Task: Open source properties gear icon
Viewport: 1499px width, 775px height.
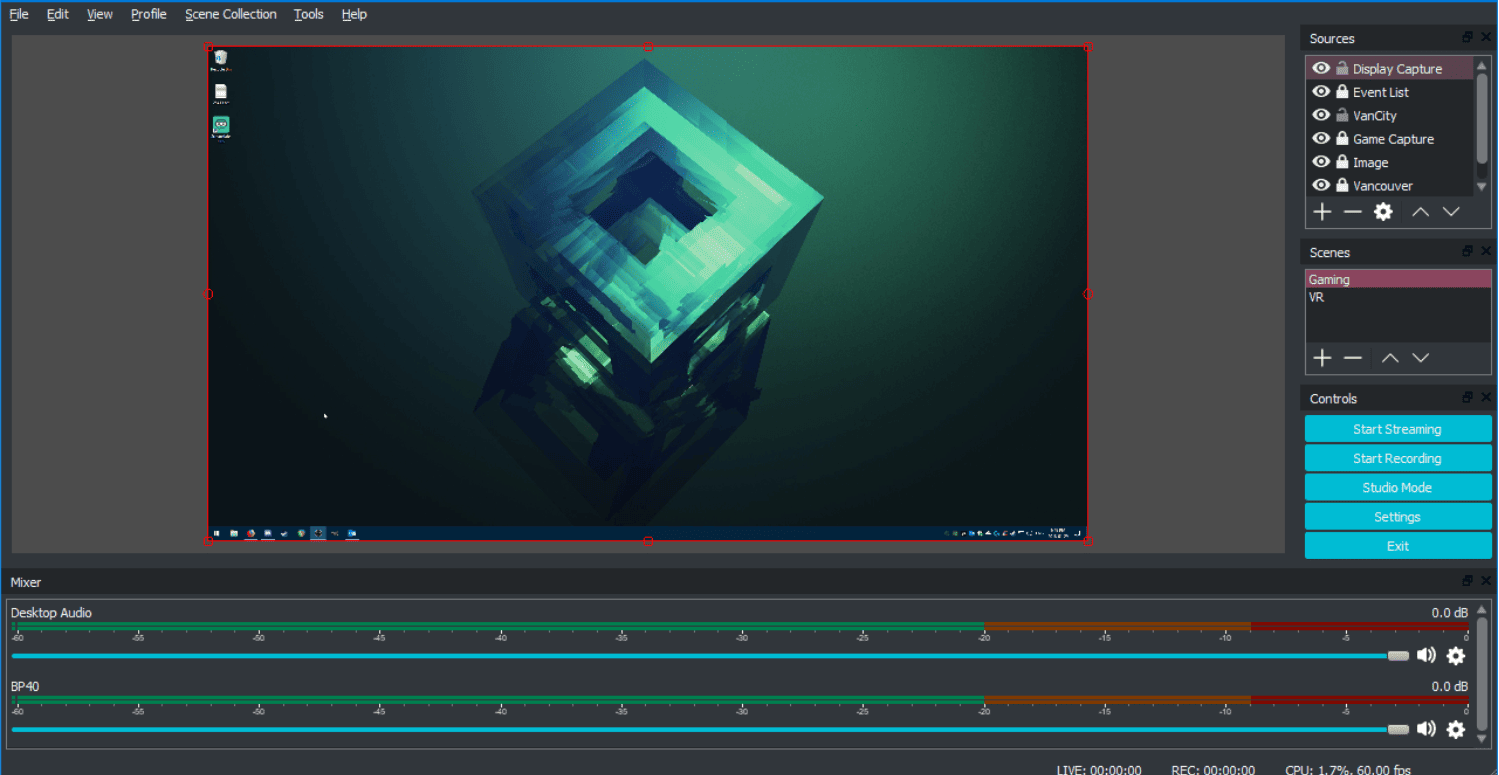Action: click(1383, 212)
